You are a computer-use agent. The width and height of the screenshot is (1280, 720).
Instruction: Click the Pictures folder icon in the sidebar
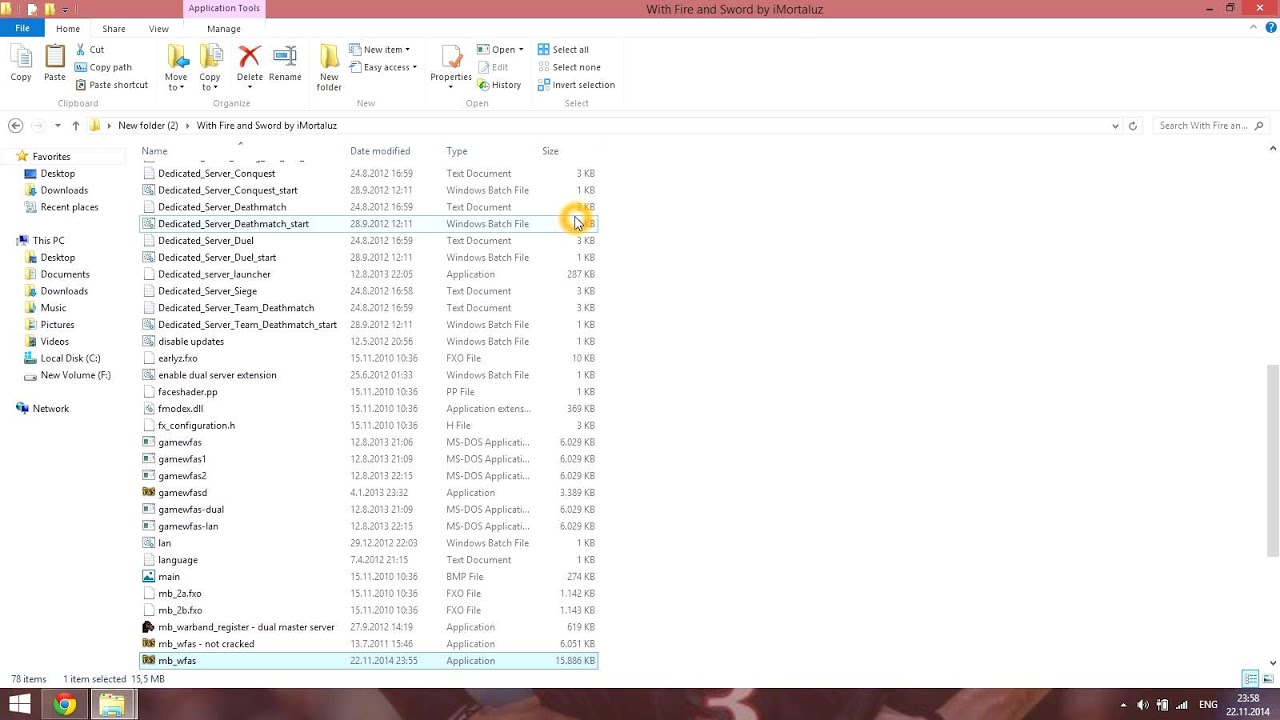31,325
